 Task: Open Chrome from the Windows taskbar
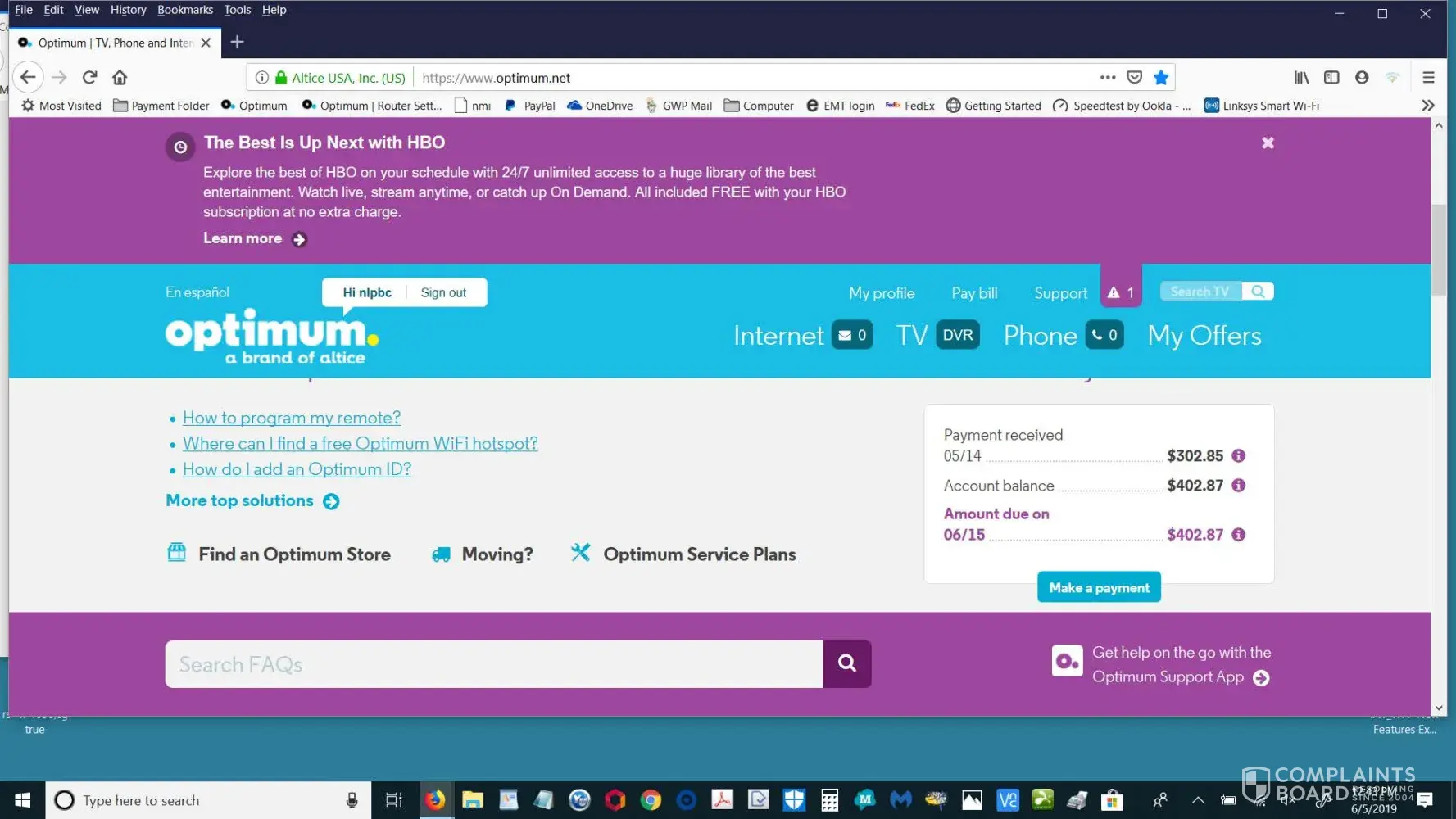(651, 800)
